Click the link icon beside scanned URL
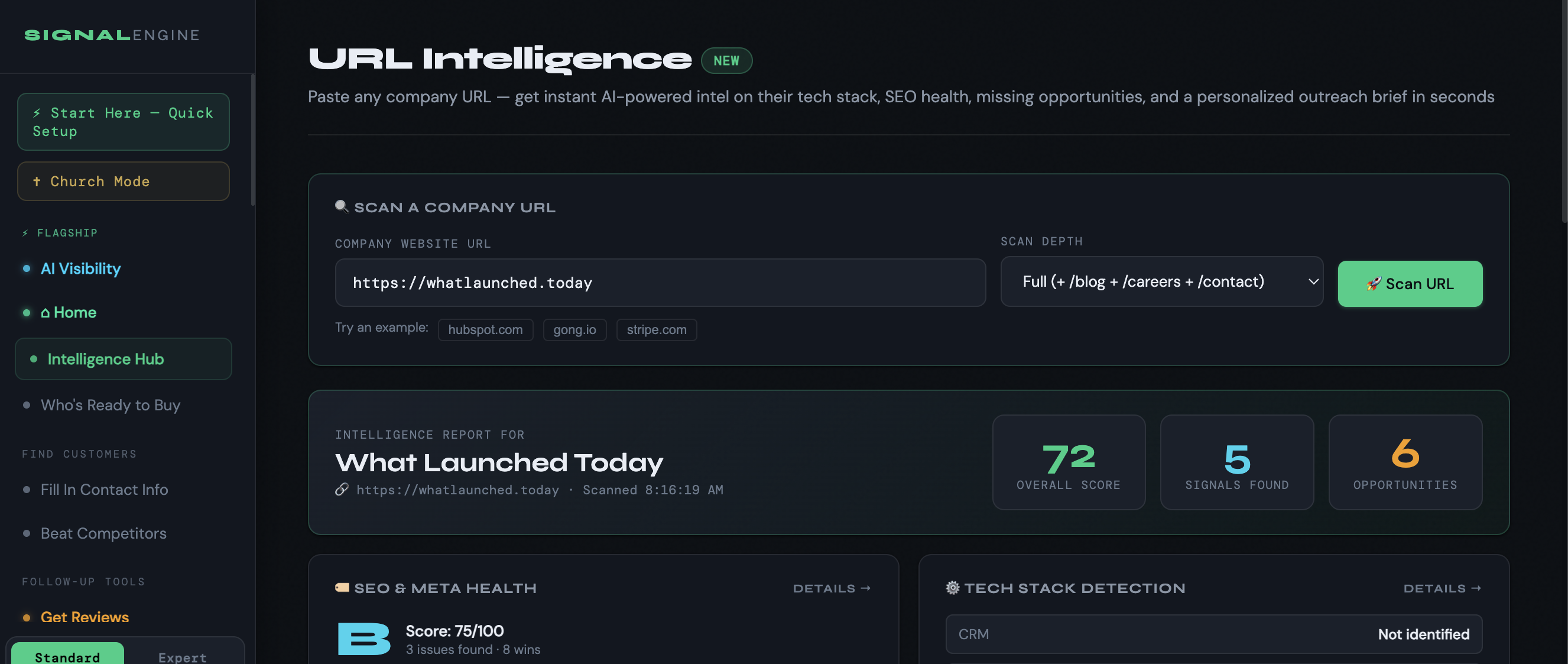This screenshot has width=1568, height=664. [x=342, y=489]
